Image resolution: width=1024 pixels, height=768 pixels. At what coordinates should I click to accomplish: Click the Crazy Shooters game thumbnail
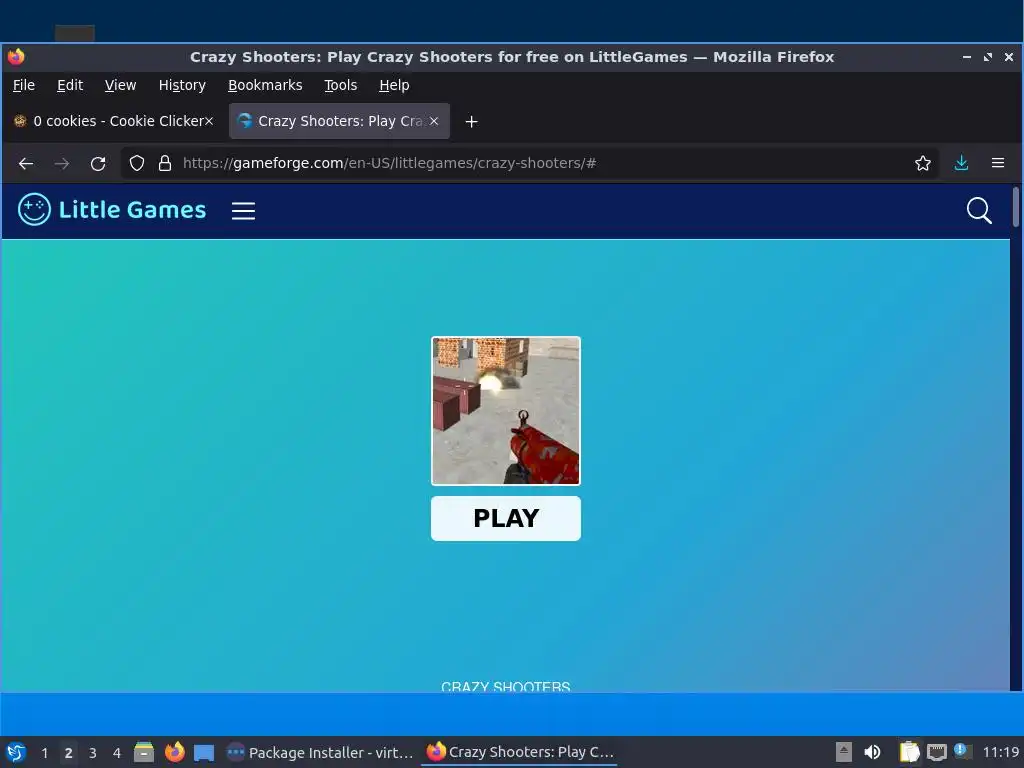(505, 411)
